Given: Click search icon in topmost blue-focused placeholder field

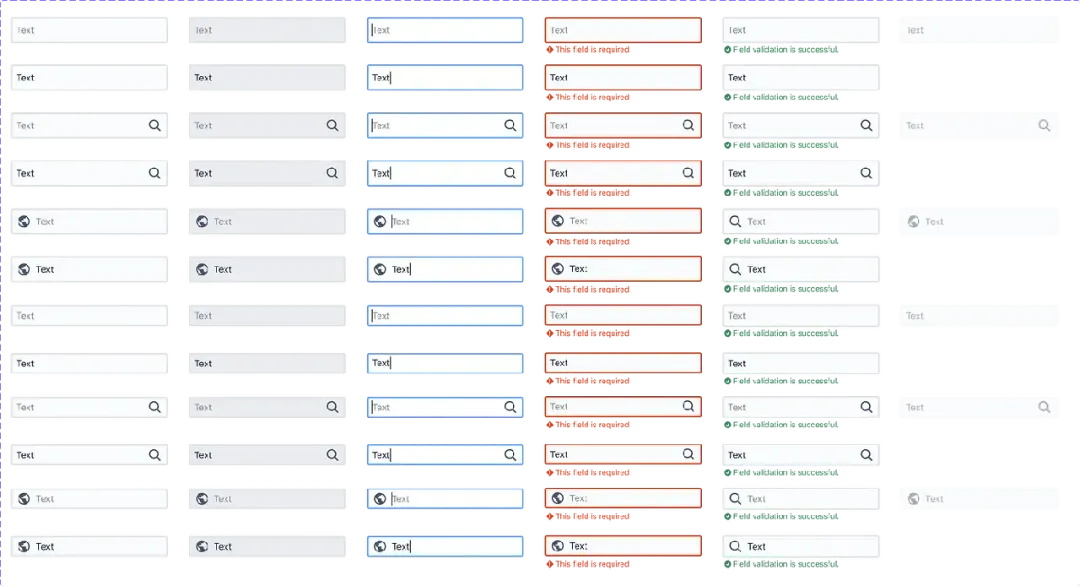Looking at the screenshot, I should tap(510, 125).
